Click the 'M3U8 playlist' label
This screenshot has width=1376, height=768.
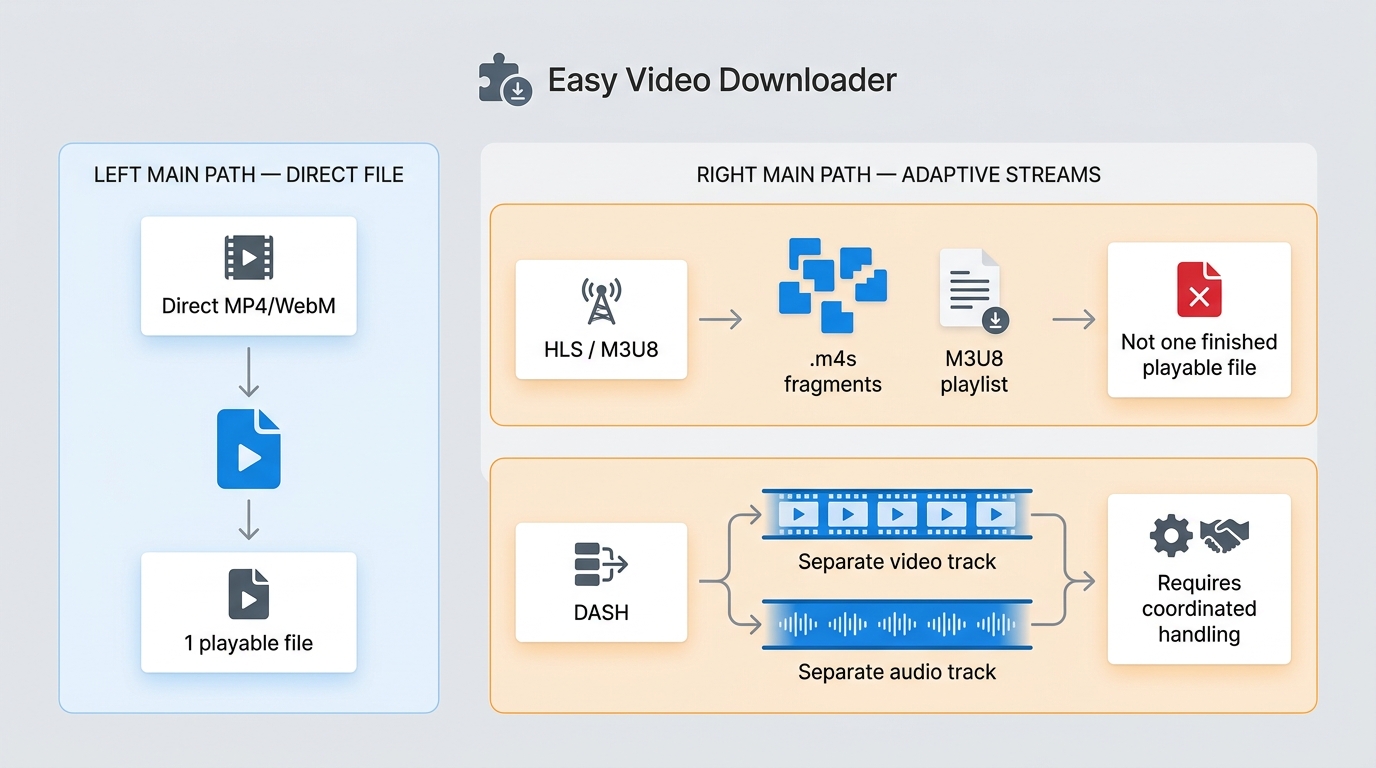point(974,371)
